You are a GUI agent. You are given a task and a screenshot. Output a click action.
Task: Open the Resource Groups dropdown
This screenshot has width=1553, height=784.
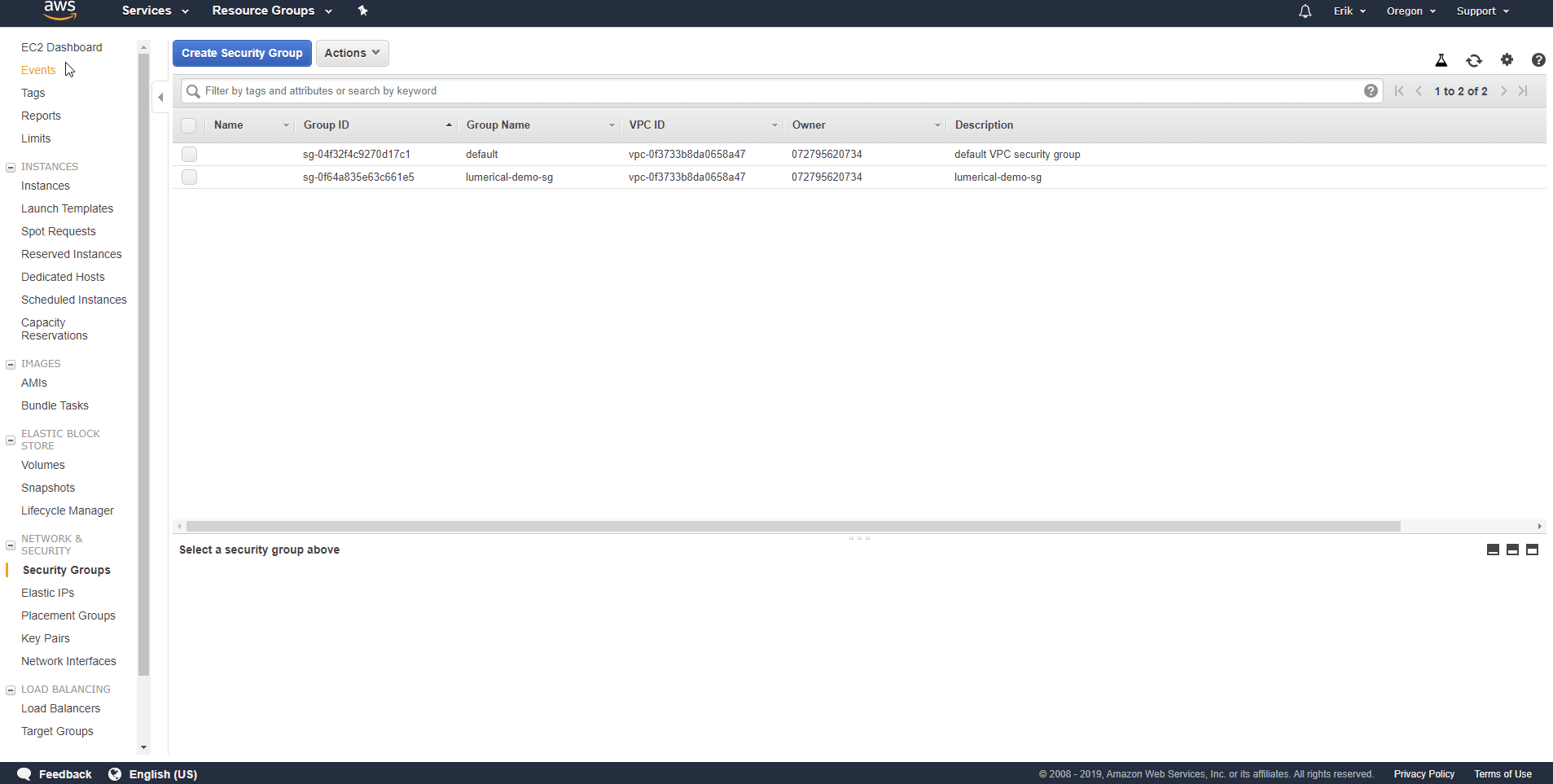pyautogui.click(x=272, y=11)
